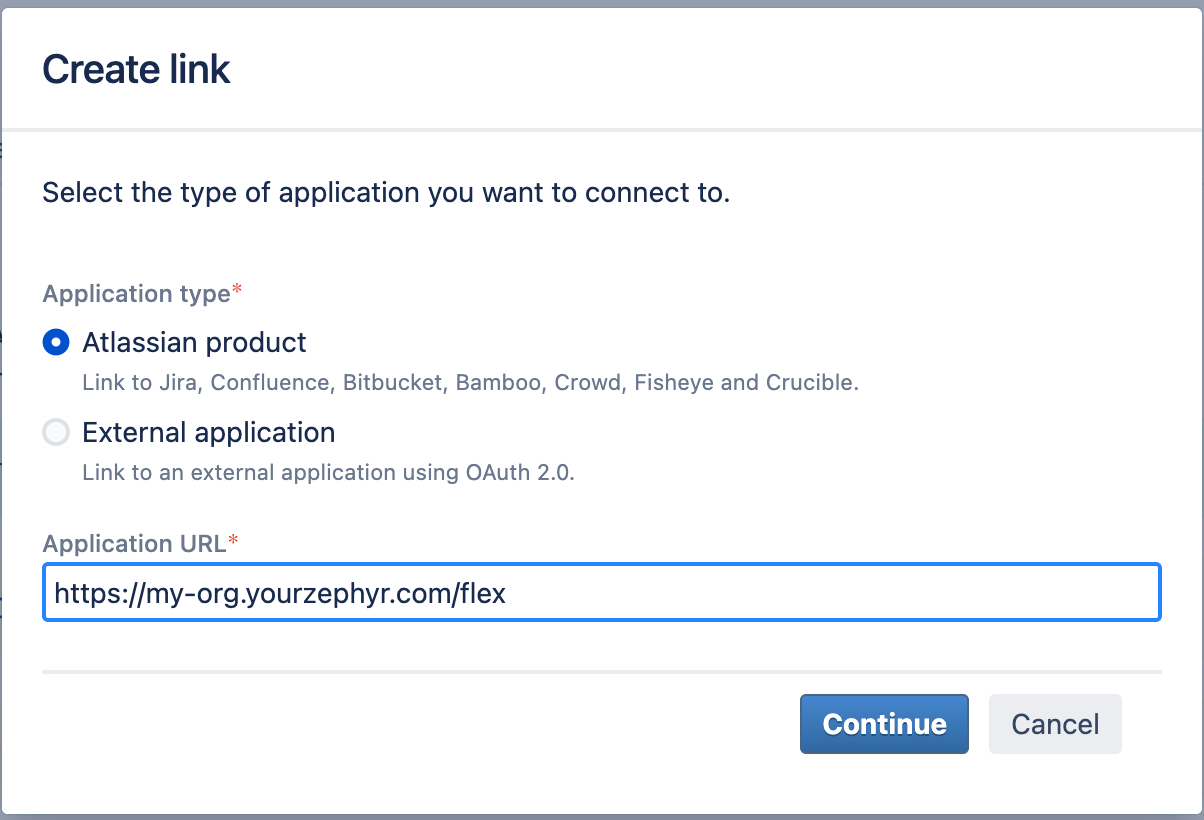This screenshot has width=1204, height=820.
Task: Click the 'Atlassian product' option label
Action: (x=194, y=343)
